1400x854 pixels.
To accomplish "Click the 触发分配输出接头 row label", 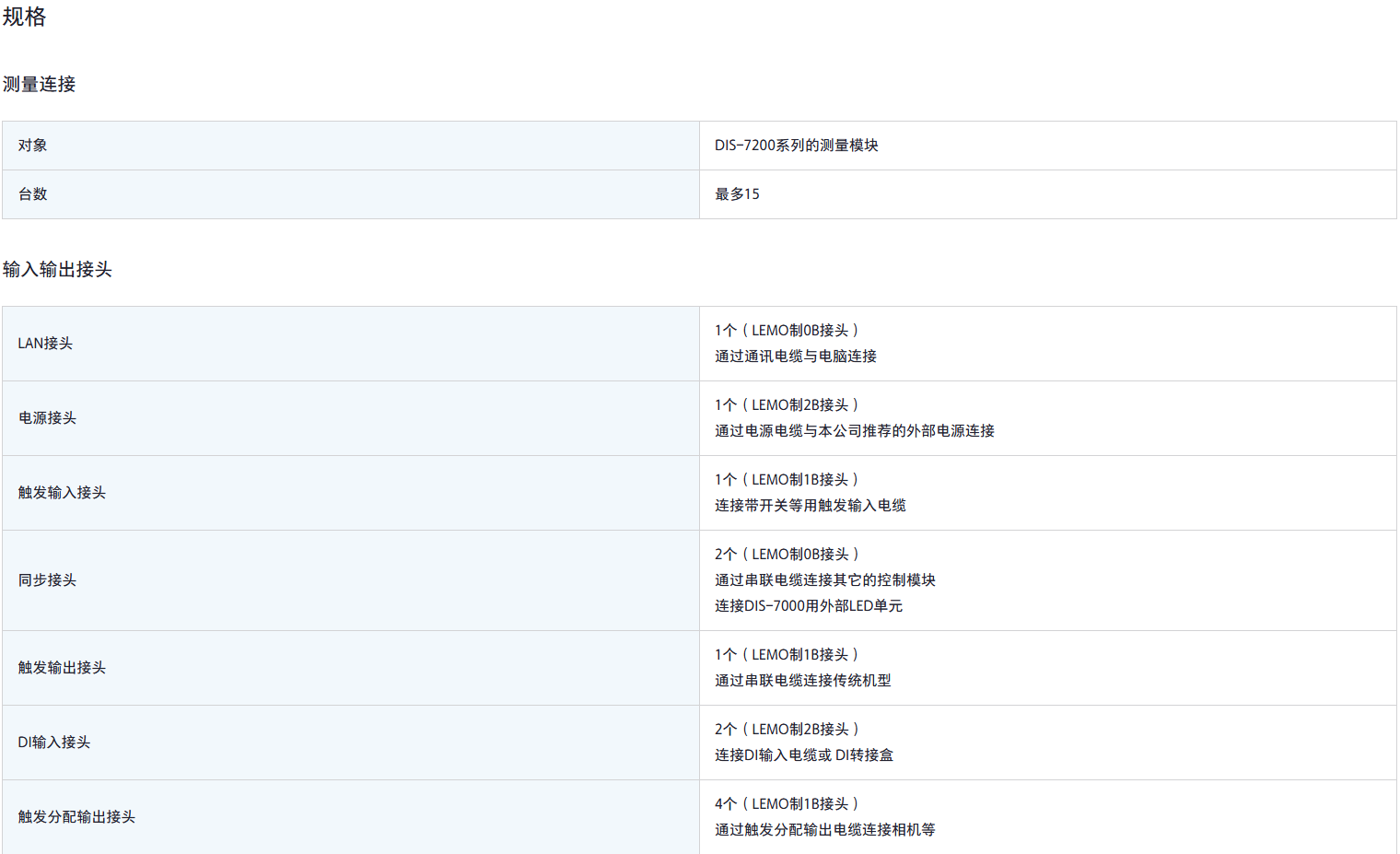I will pyautogui.click(x=76, y=817).
